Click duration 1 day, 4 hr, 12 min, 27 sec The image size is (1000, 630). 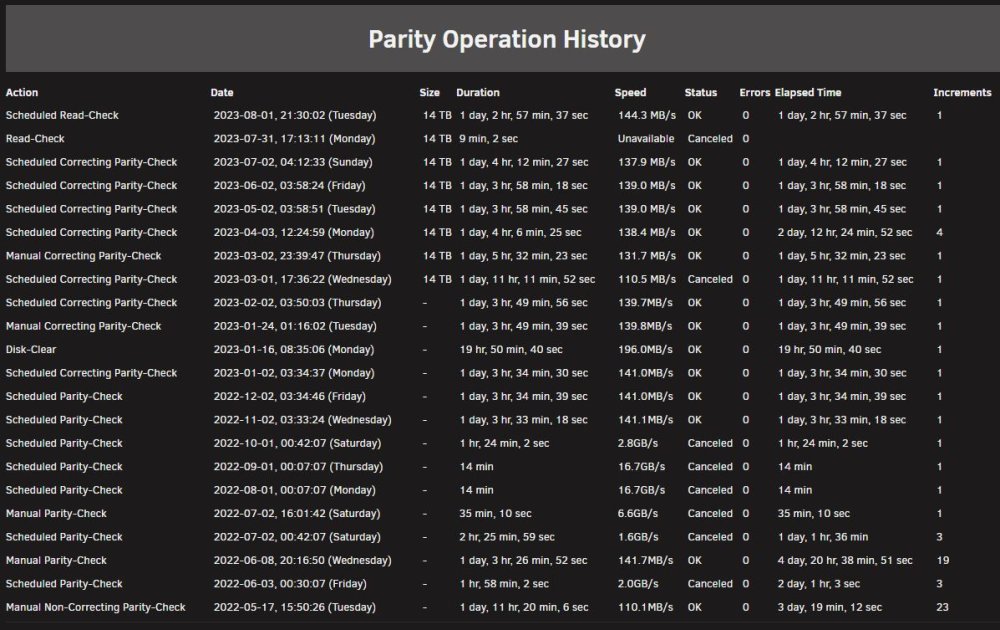(524, 162)
